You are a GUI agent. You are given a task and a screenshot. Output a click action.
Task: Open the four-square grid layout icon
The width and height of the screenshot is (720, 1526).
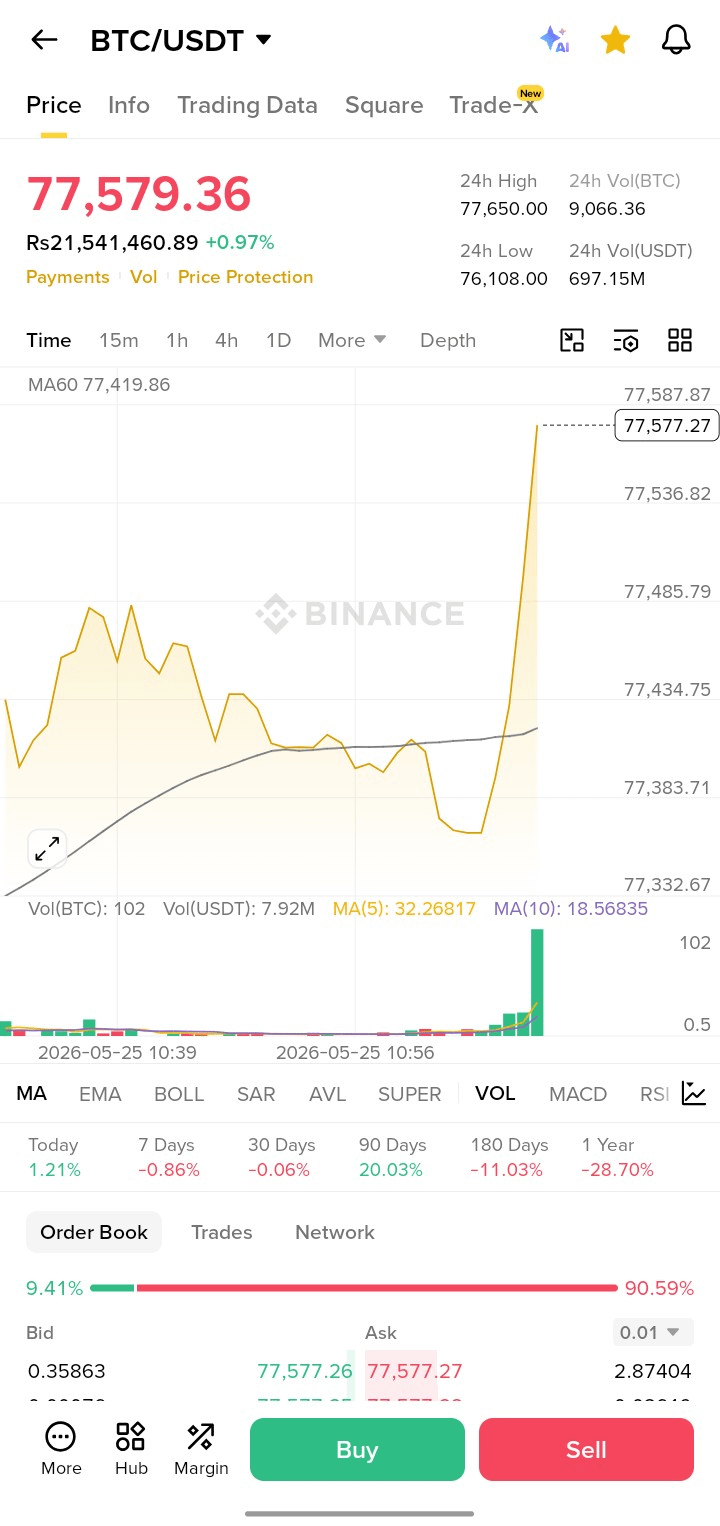680,340
